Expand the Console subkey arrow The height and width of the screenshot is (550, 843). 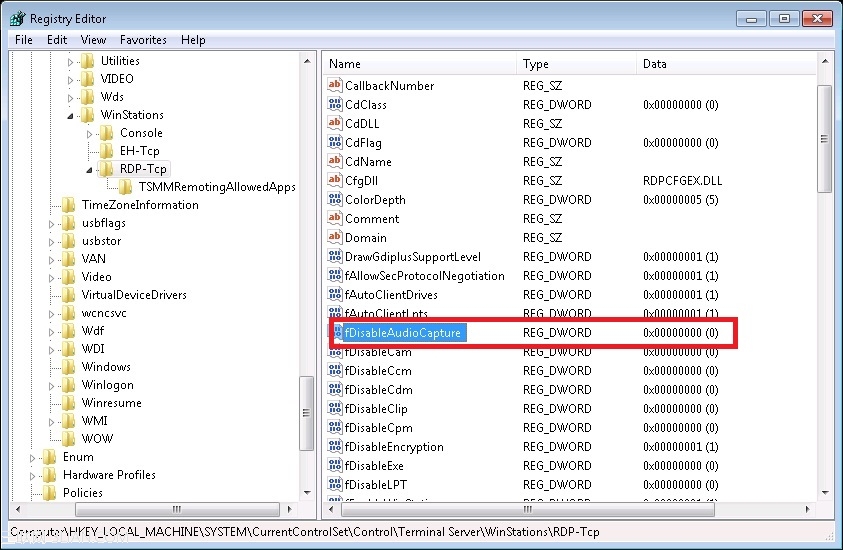(x=90, y=134)
